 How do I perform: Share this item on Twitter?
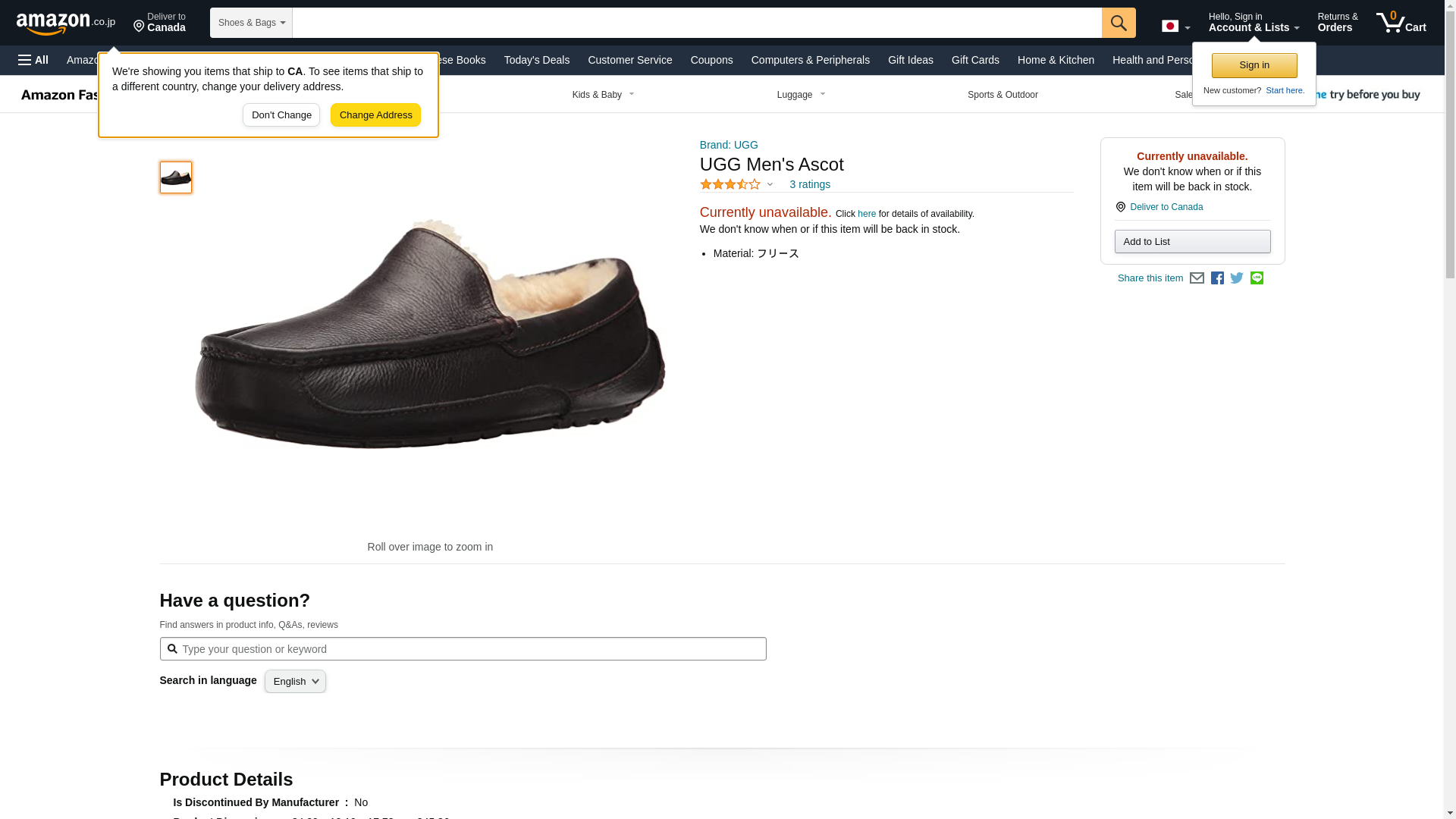pos(1237,278)
